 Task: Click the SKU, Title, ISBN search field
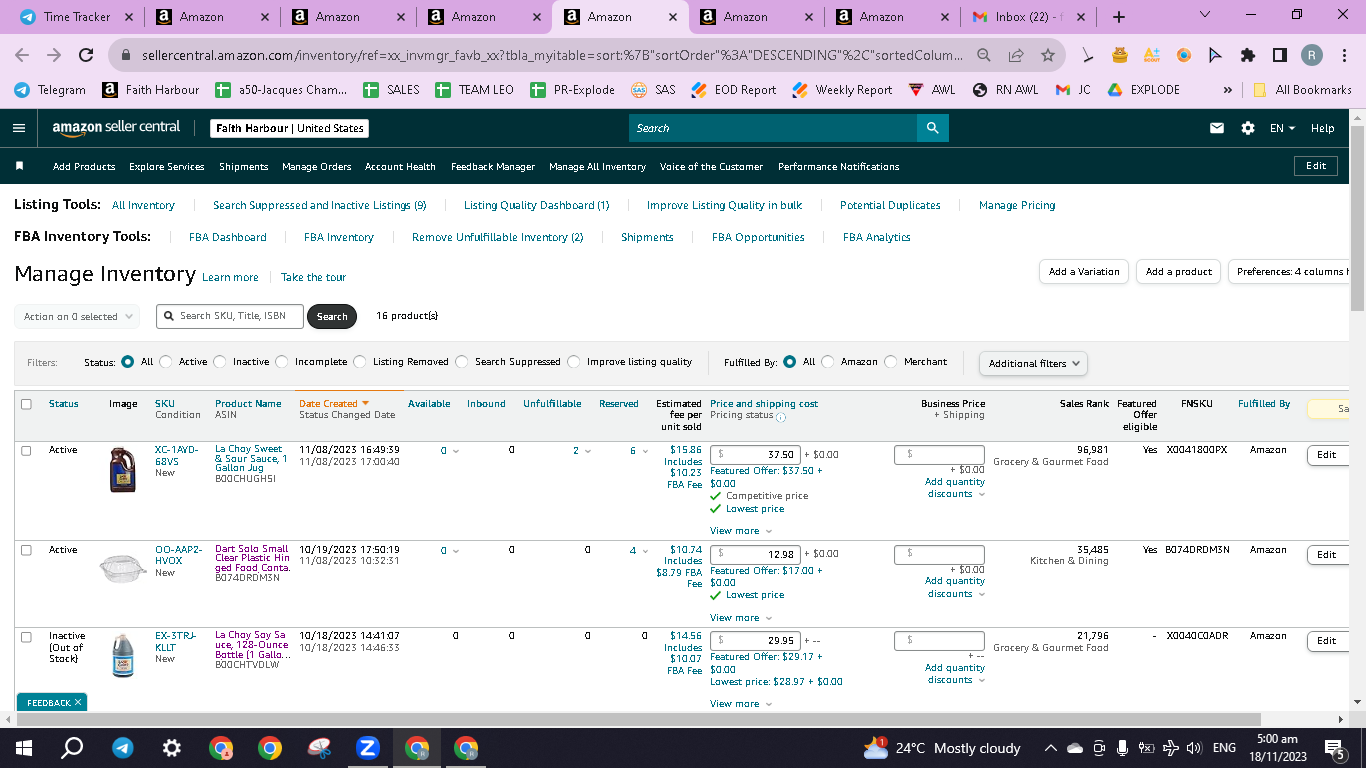(229, 316)
